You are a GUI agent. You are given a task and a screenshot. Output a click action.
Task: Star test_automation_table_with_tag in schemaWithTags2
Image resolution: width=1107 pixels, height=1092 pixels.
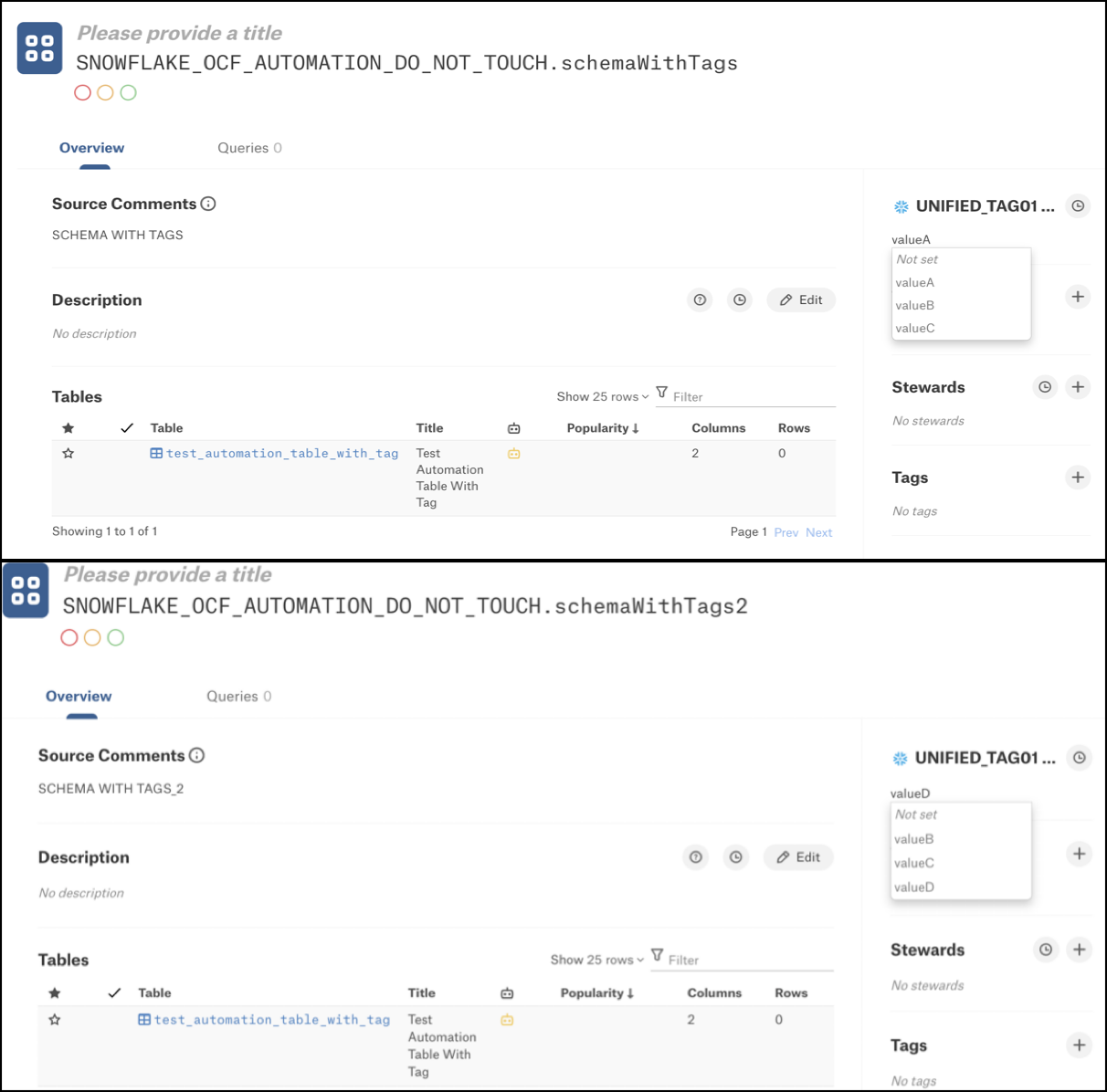point(55,1019)
